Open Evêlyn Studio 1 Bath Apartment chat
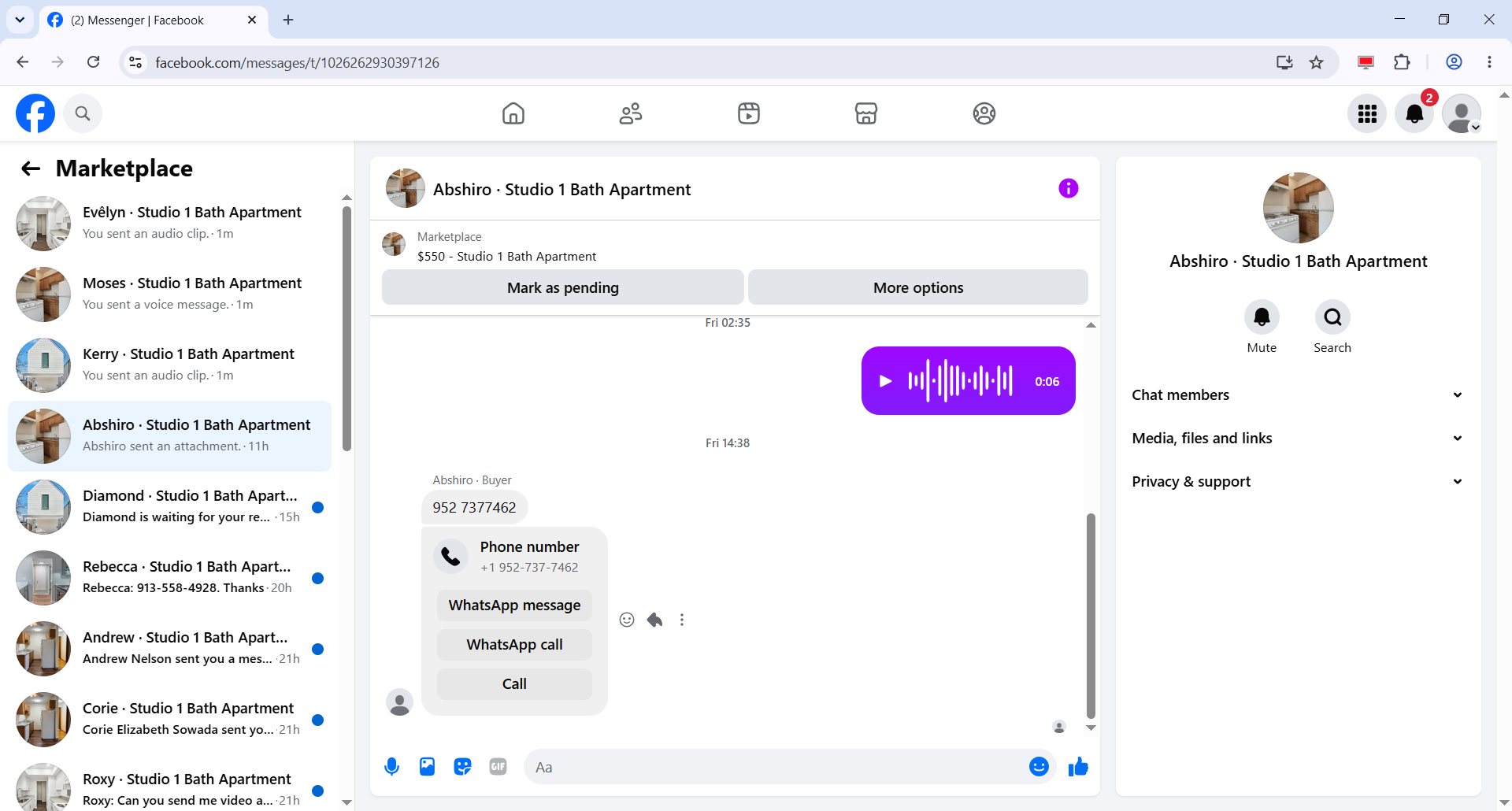This screenshot has height=811, width=1512. click(x=169, y=224)
